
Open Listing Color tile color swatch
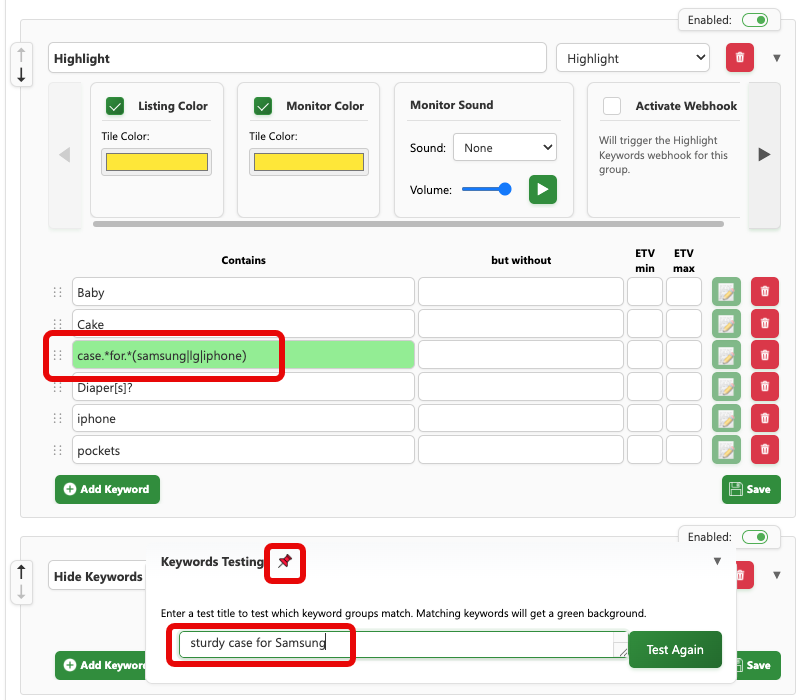(x=155, y=162)
